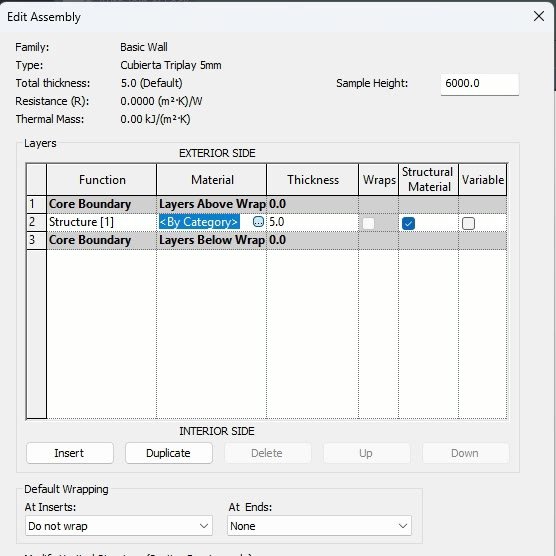Open material browser button beside By Category
Viewport: 556px width, 556px height.
point(258,222)
